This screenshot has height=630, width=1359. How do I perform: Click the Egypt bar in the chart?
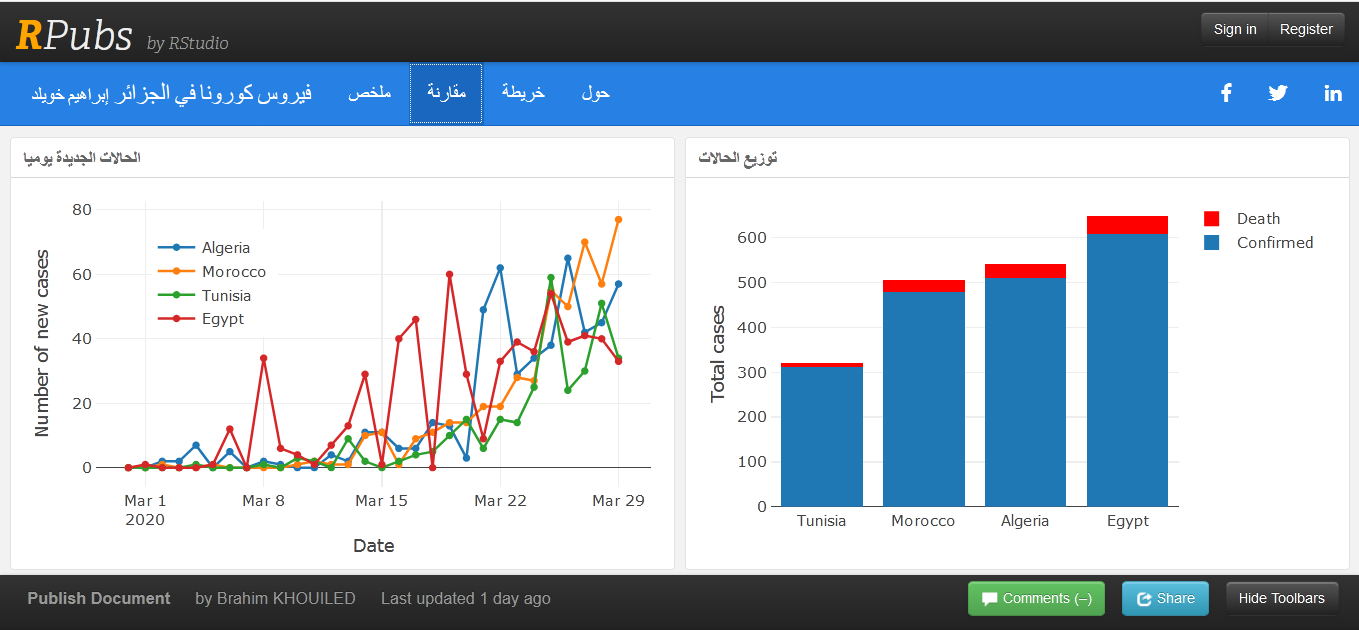(x=1127, y=370)
